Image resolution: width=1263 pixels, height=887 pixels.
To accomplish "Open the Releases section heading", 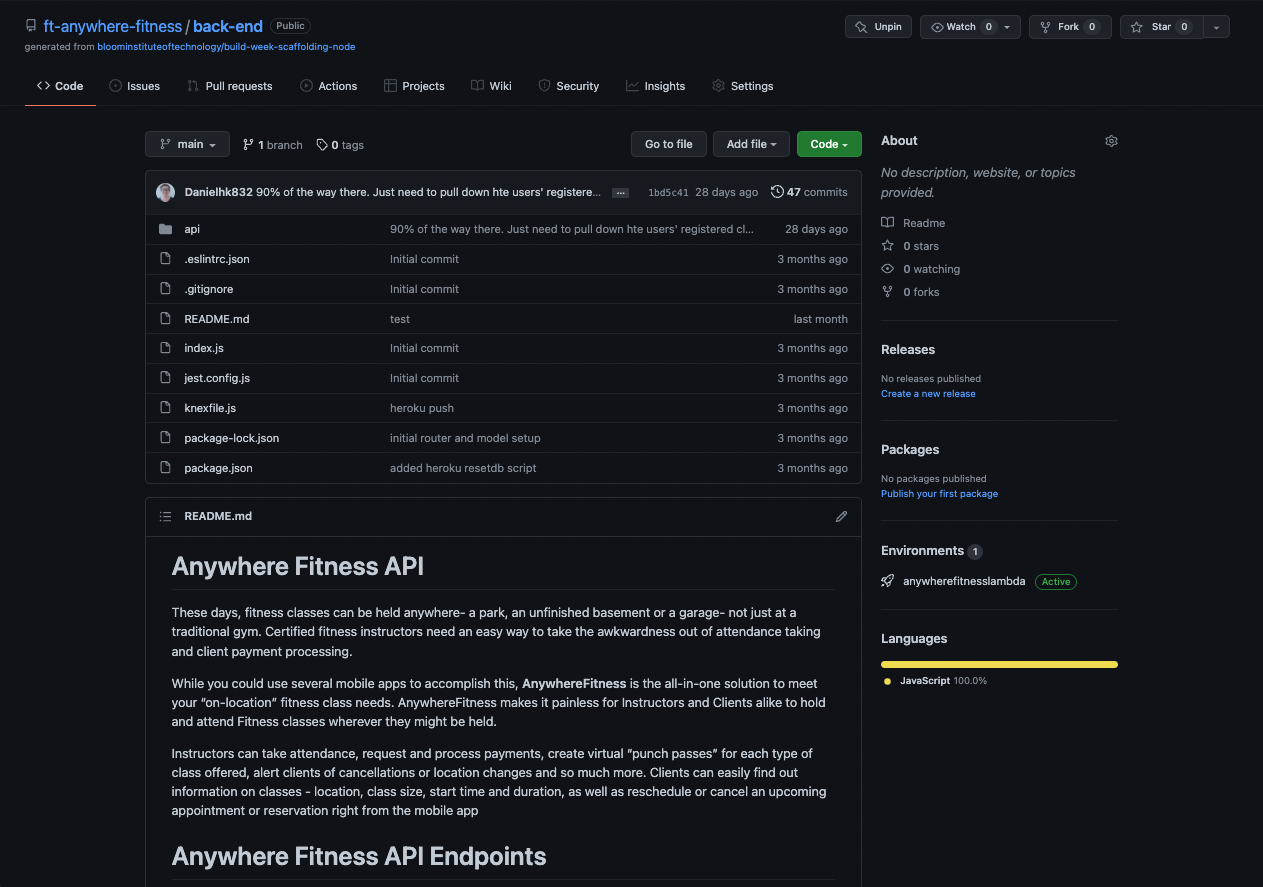I will click(908, 350).
